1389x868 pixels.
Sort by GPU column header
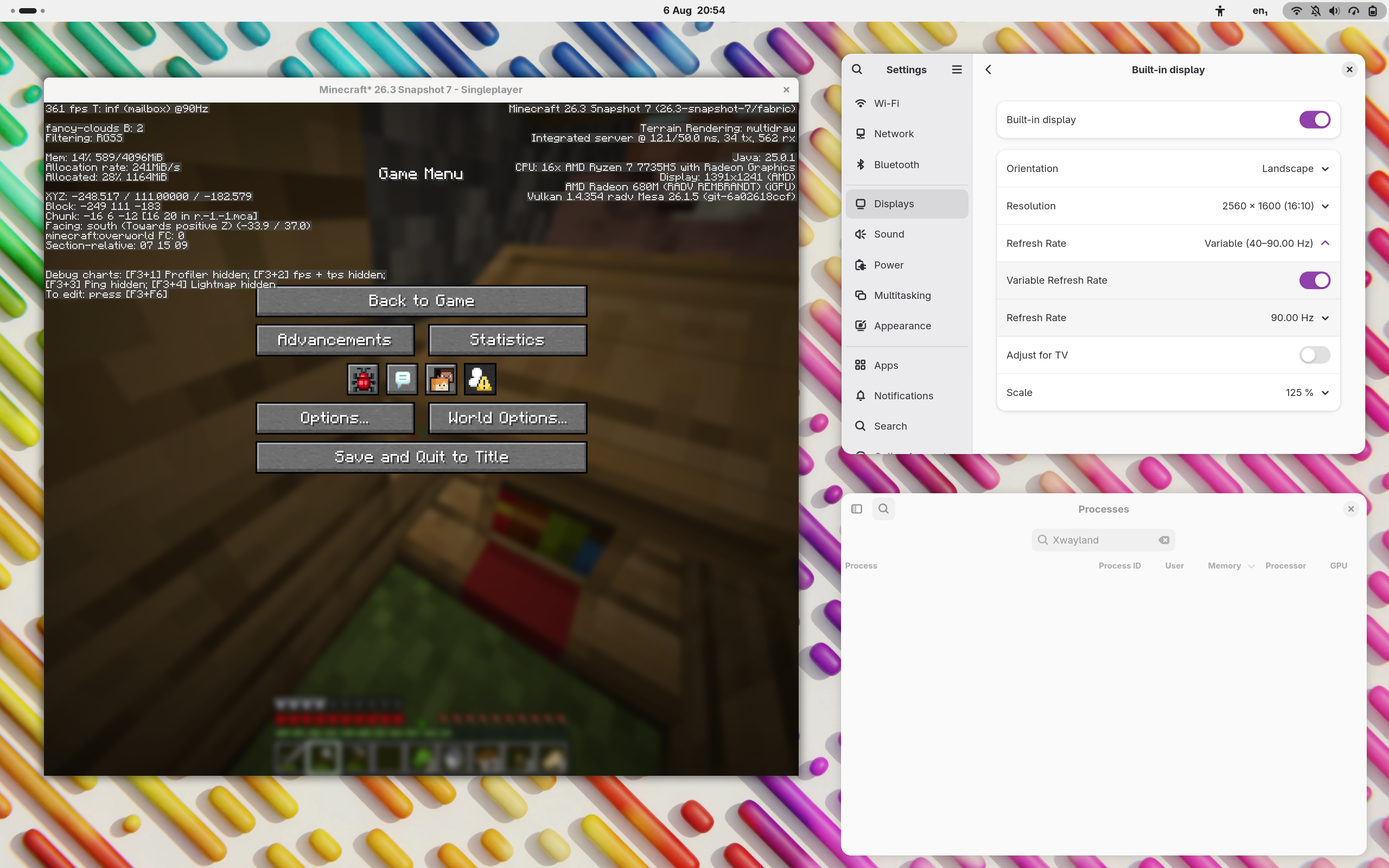(x=1339, y=566)
